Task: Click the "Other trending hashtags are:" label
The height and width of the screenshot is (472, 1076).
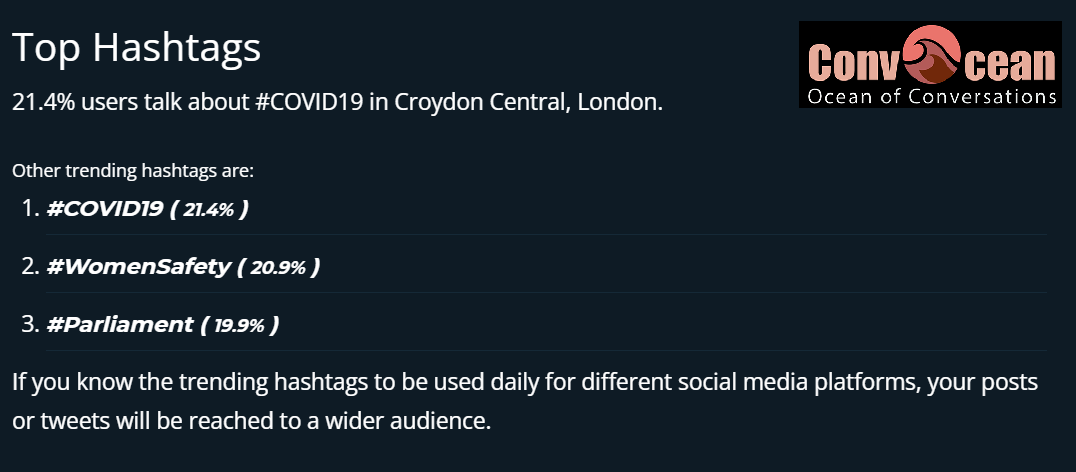Action: click(133, 171)
